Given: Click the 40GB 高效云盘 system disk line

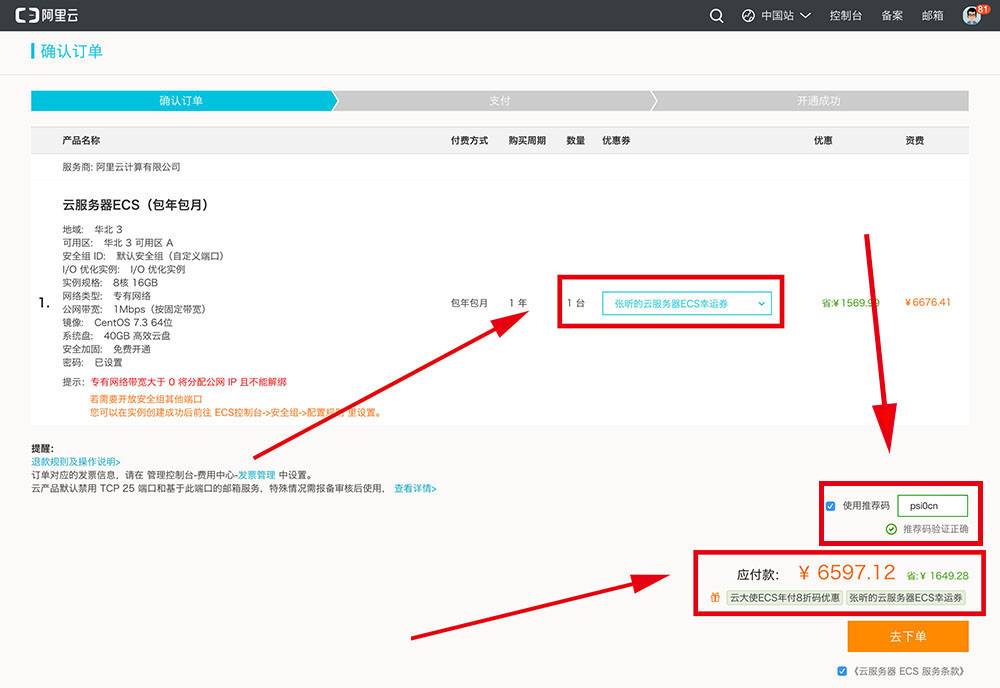Looking at the screenshot, I should (x=116, y=336).
